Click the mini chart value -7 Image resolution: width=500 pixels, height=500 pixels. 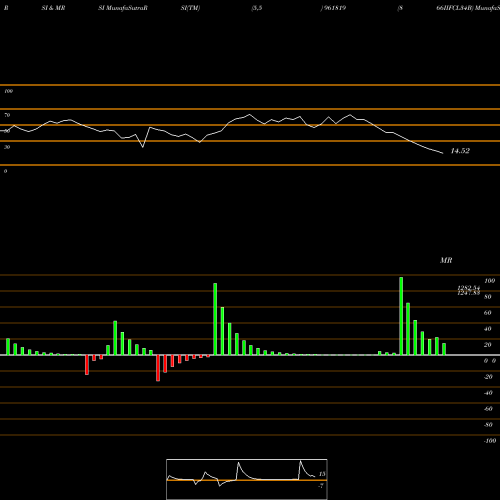click(x=321, y=486)
